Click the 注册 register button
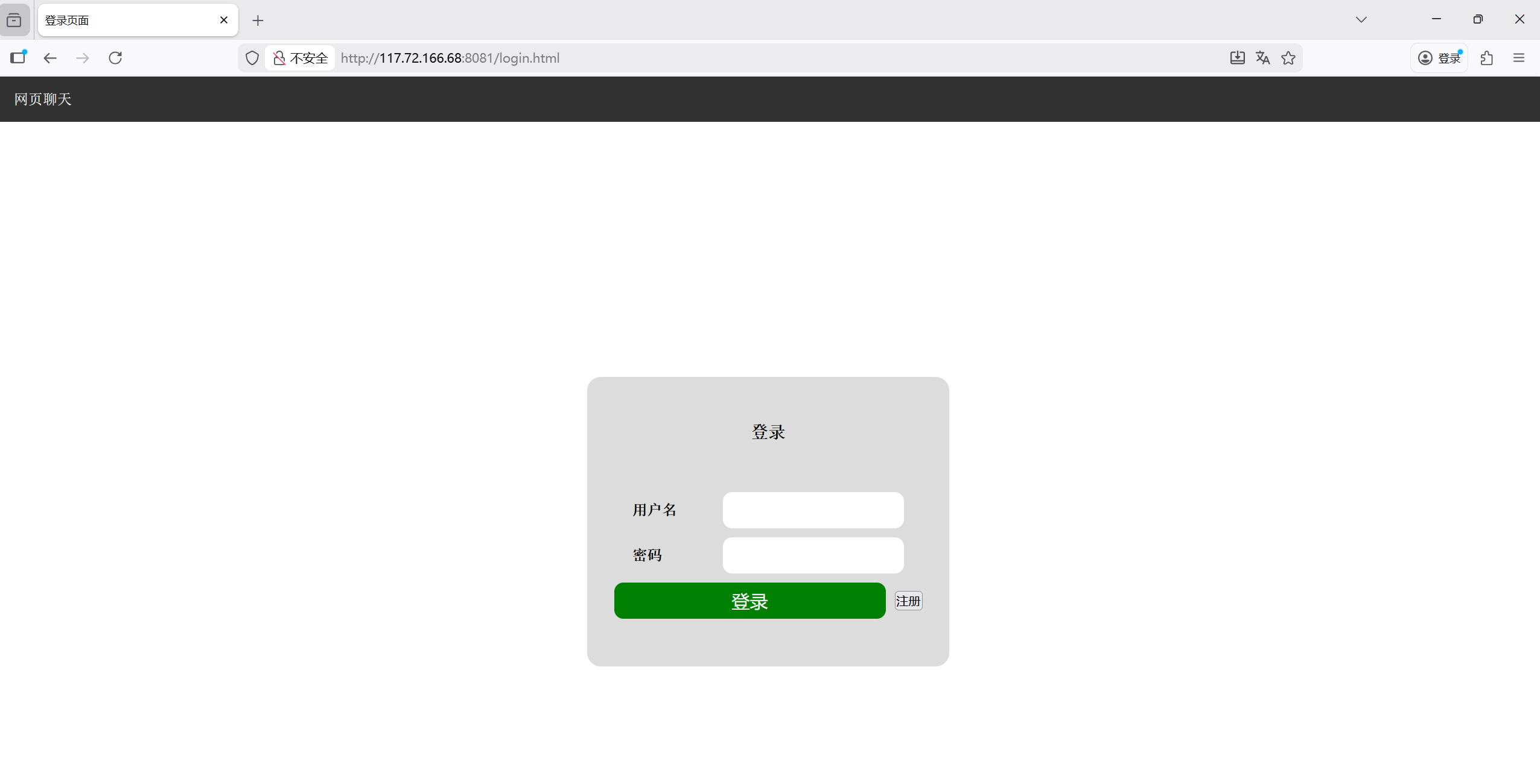 tap(908, 601)
